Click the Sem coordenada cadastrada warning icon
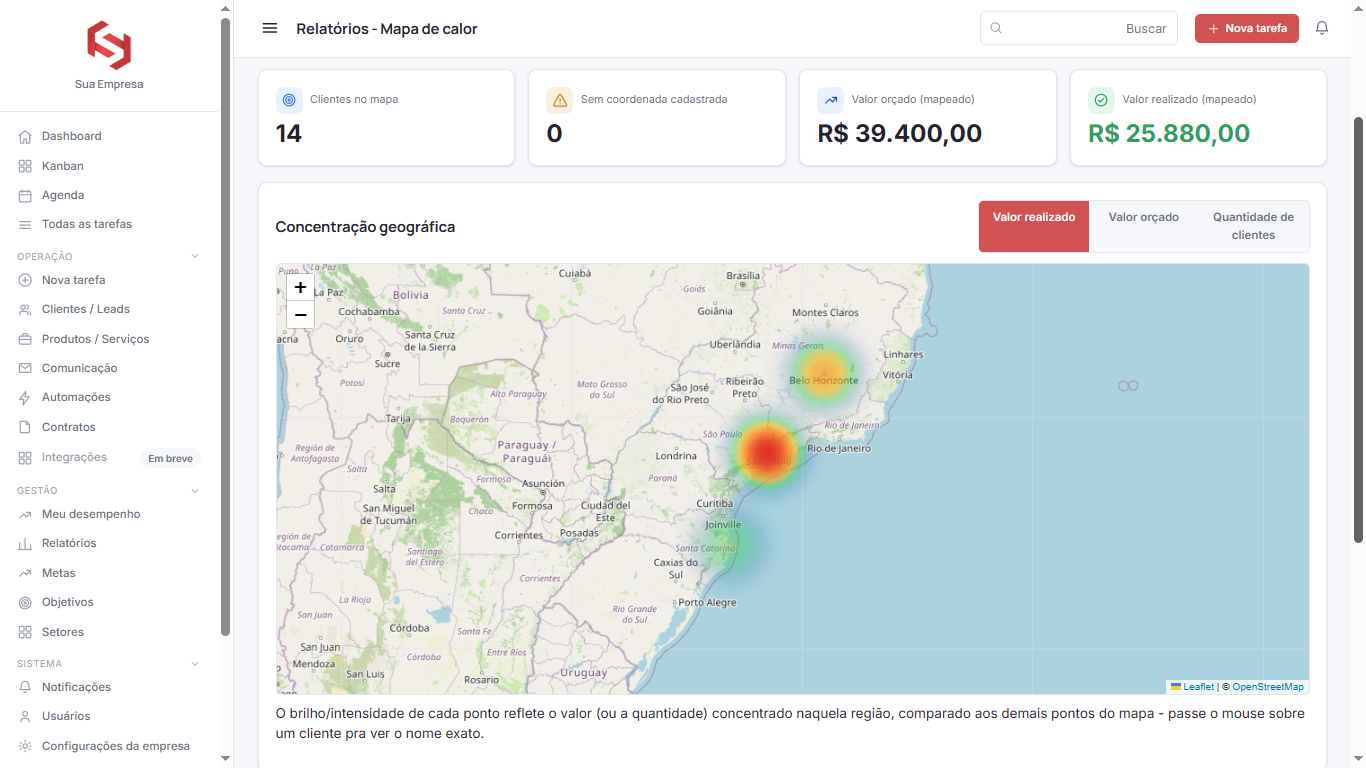The height and width of the screenshot is (768, 1366). 560,100
